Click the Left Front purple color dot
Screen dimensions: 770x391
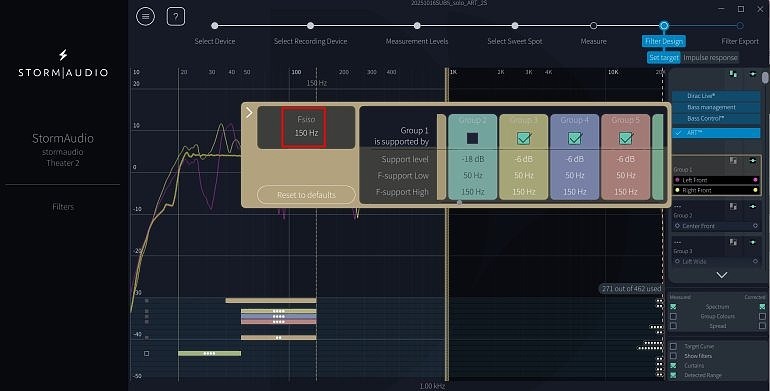click(x=755, y=180)
